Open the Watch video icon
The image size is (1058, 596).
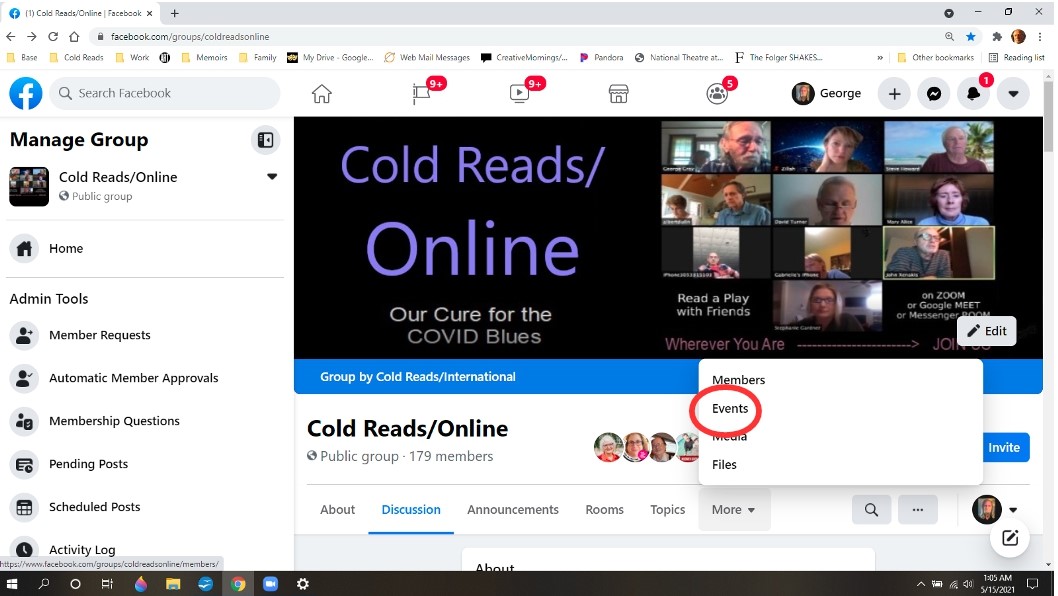519,94
